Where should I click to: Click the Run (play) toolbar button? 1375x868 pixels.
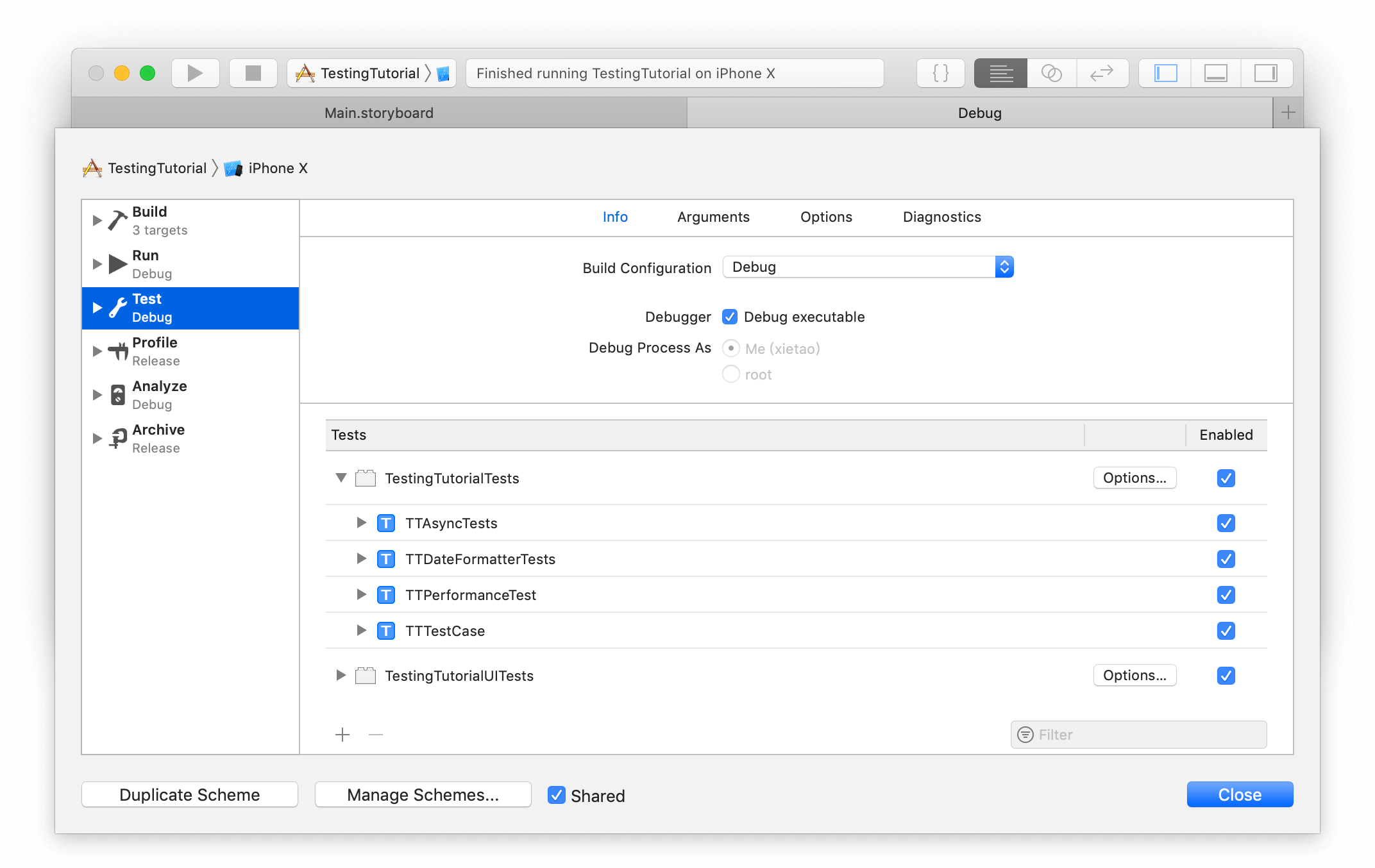195,73
